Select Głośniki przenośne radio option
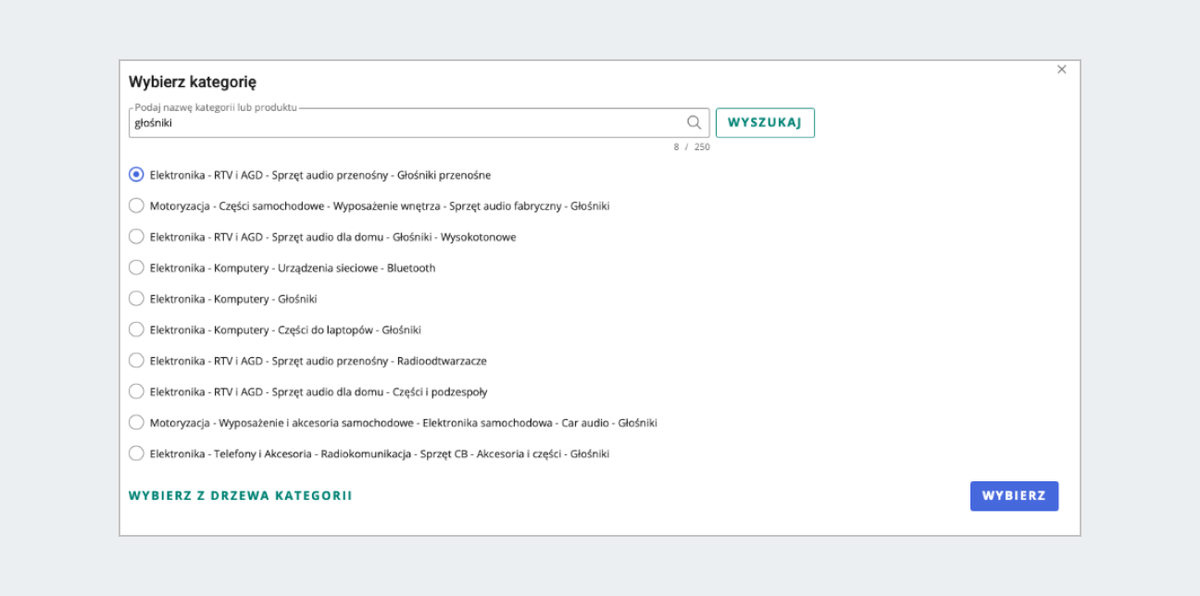This screenshot has height=596, width=1200. (137, 175)
